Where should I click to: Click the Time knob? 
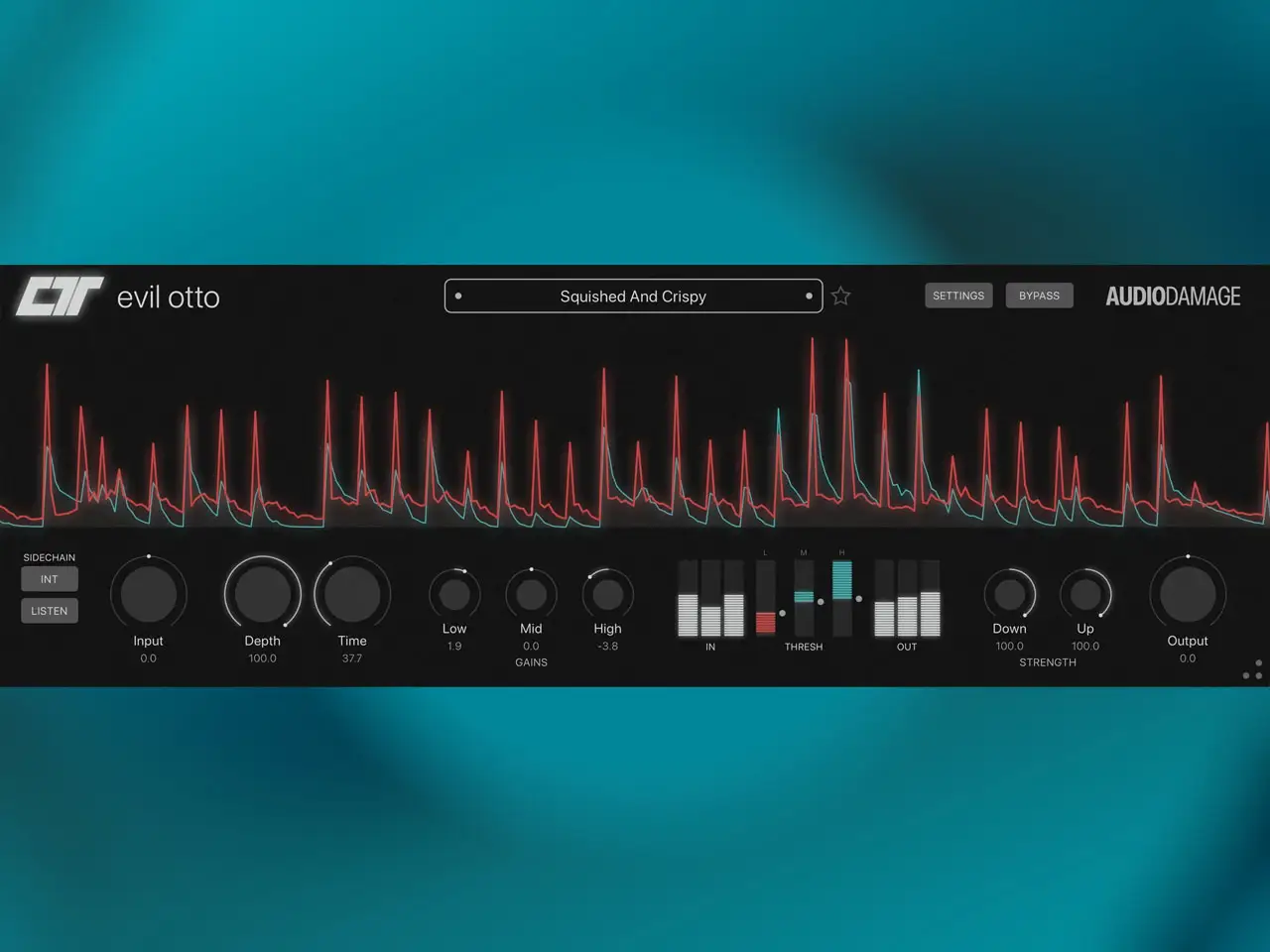point(352,593)
